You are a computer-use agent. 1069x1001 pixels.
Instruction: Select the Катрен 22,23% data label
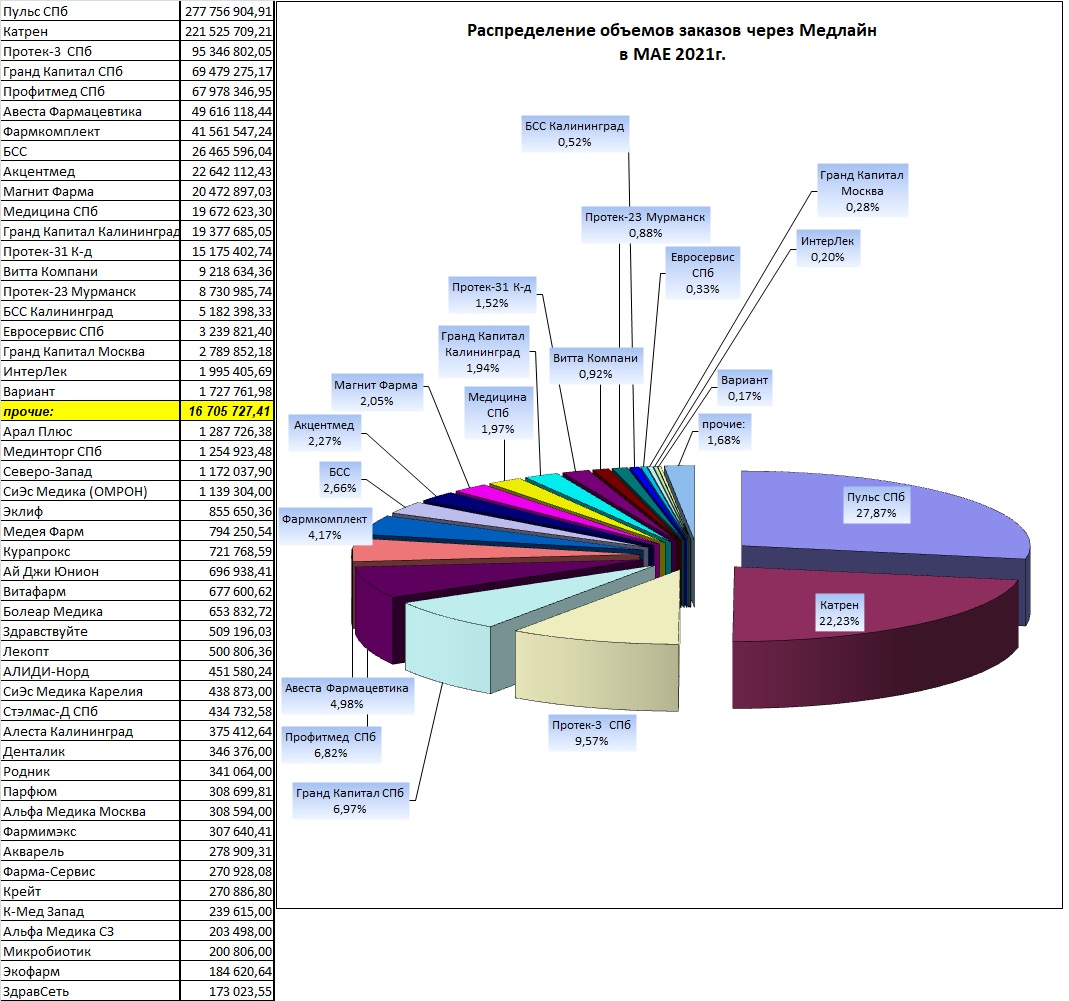[839, 612]
